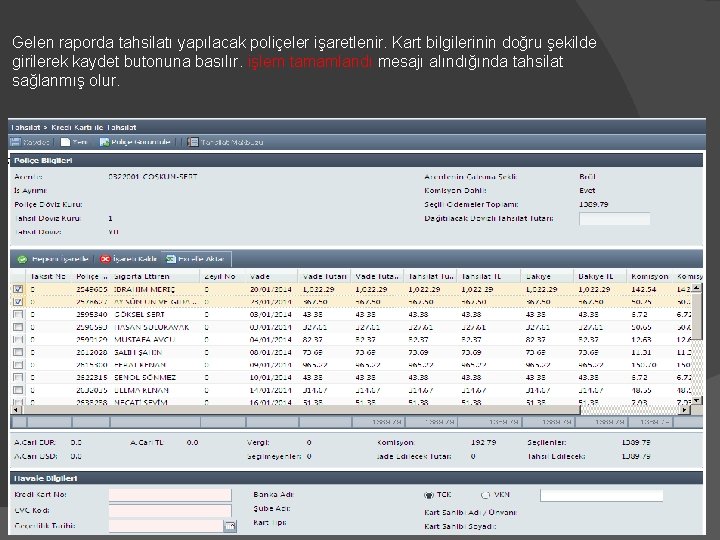Click the Kaydet save icon in toolbar

(16, 142)
